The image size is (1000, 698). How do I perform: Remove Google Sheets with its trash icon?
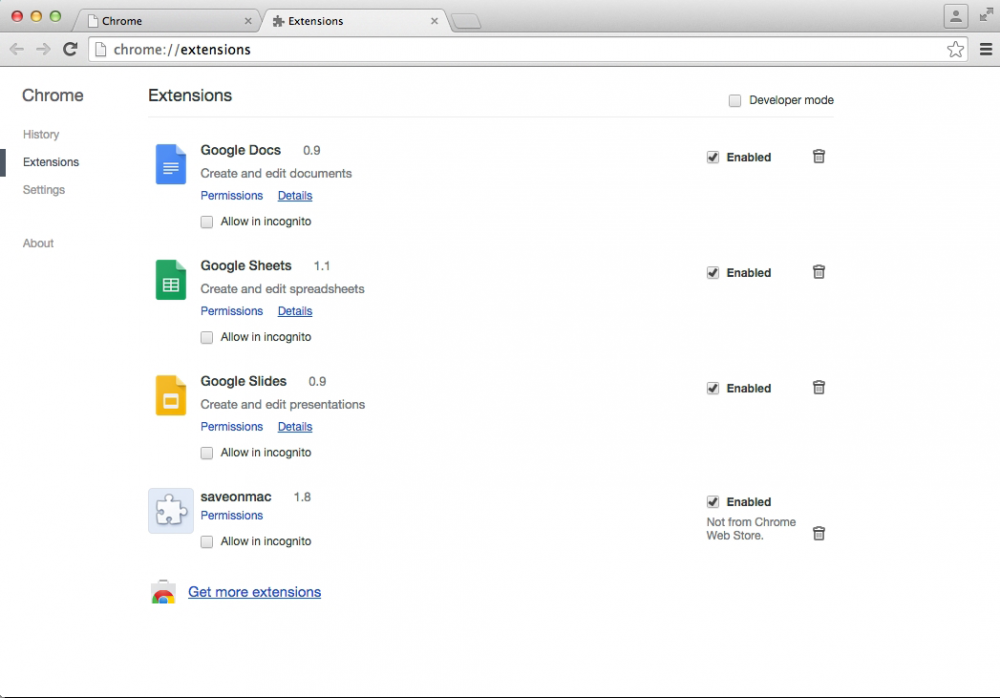819,272
